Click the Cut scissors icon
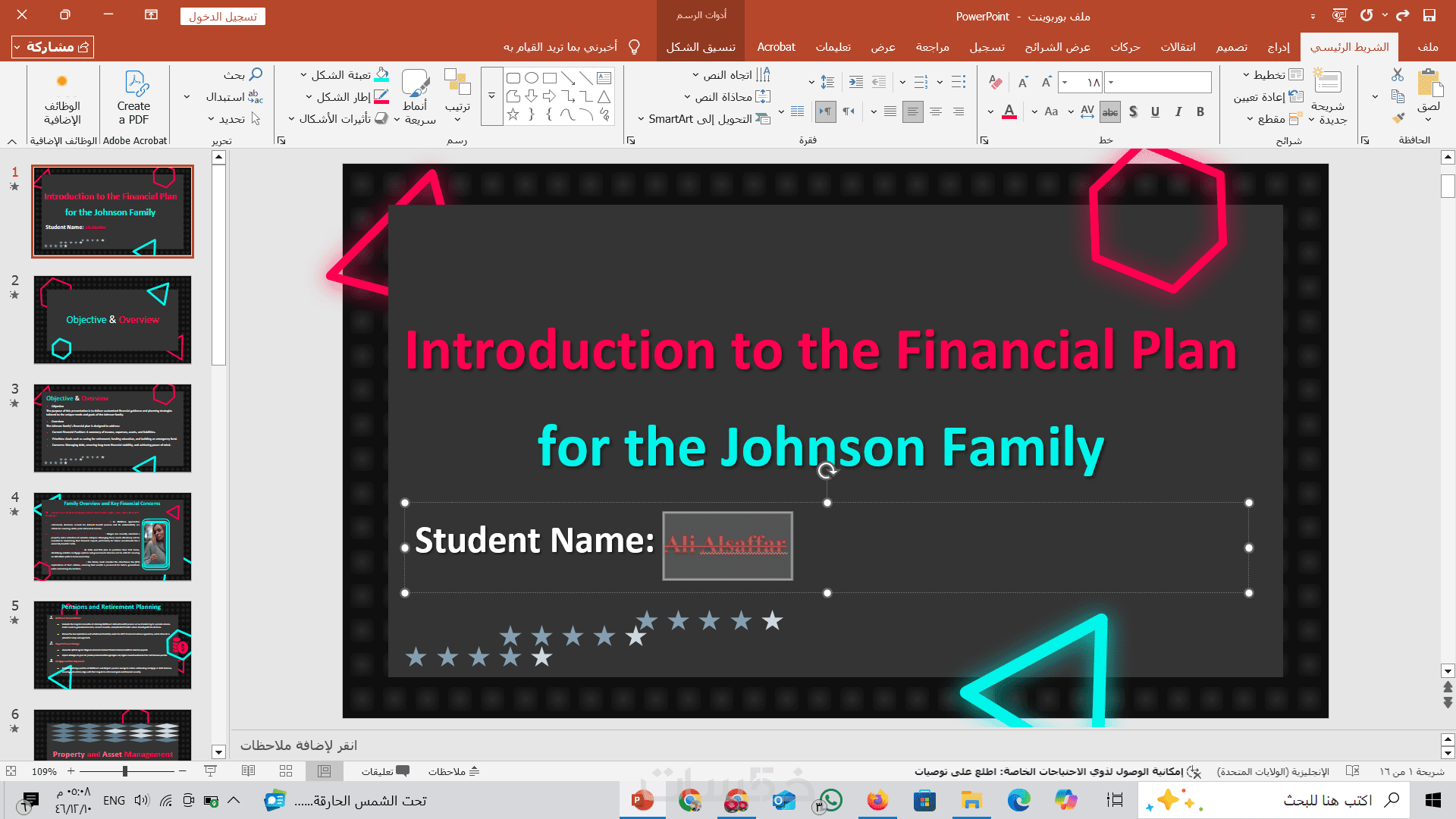 pyautogui.click(x=1398, y=75)
